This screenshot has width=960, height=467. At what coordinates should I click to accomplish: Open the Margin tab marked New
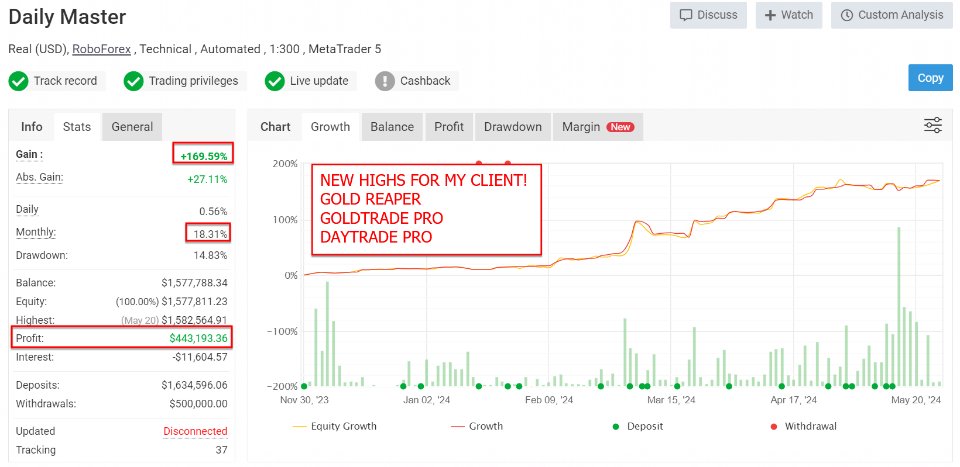(598, 127)
